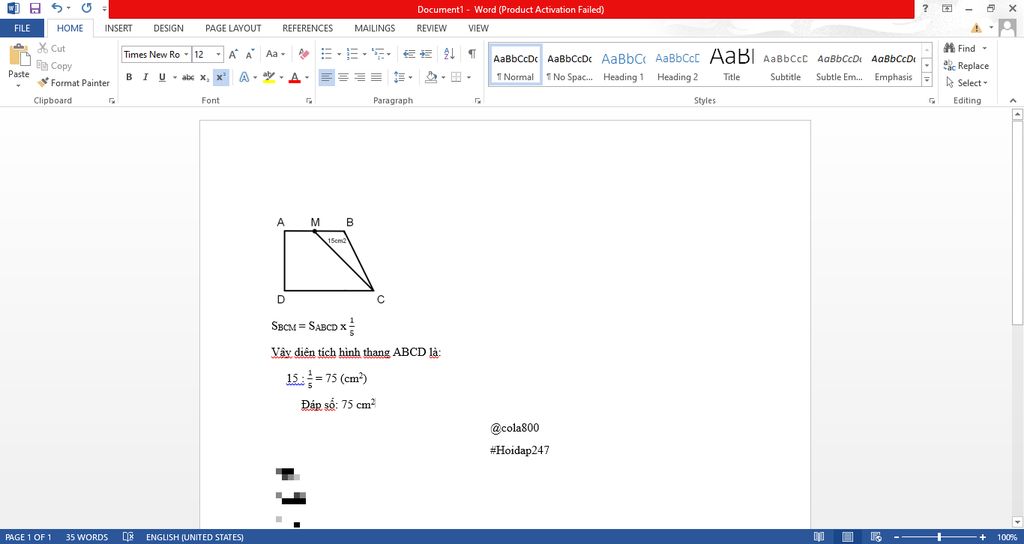Expand the Styles gallery more arrow
1024x544 pixels.
click(x=927, y=80)
